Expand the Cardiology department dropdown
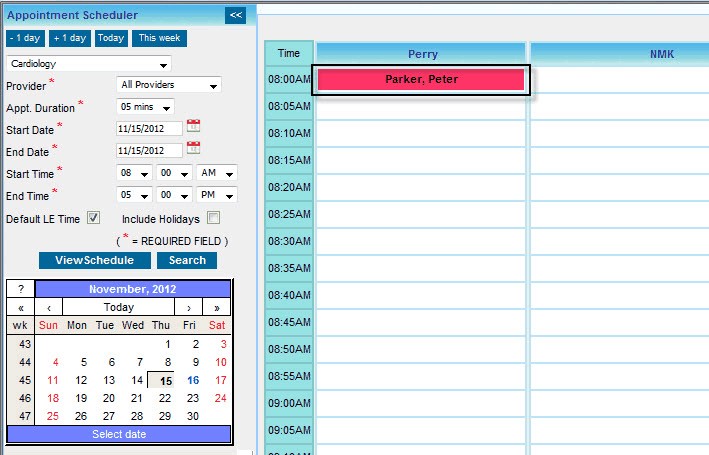The image size is (709, 455). [88, 64]
